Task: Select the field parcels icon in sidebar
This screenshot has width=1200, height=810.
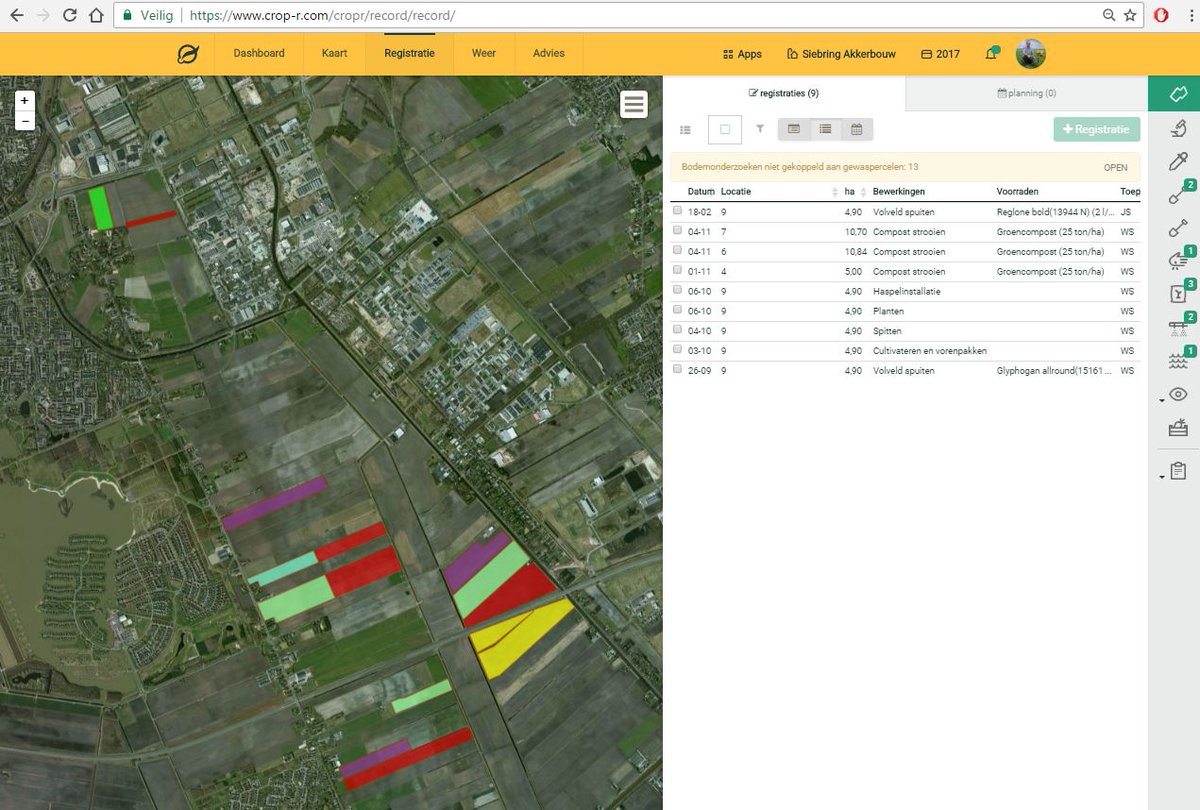Action: (1178, 94)
